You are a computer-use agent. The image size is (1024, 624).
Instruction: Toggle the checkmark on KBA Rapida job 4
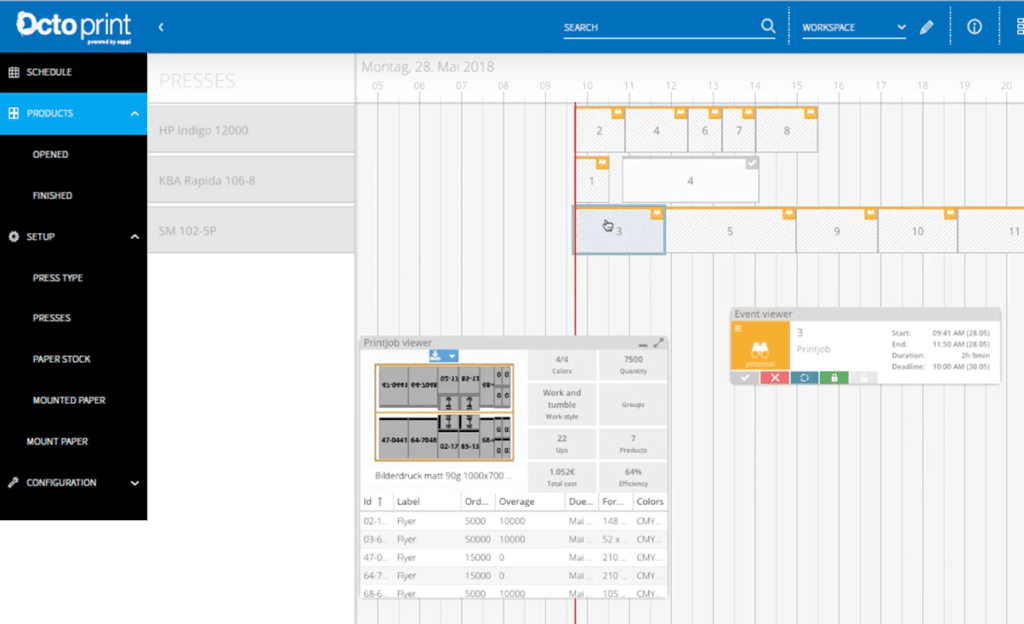[x=752, y=163]
